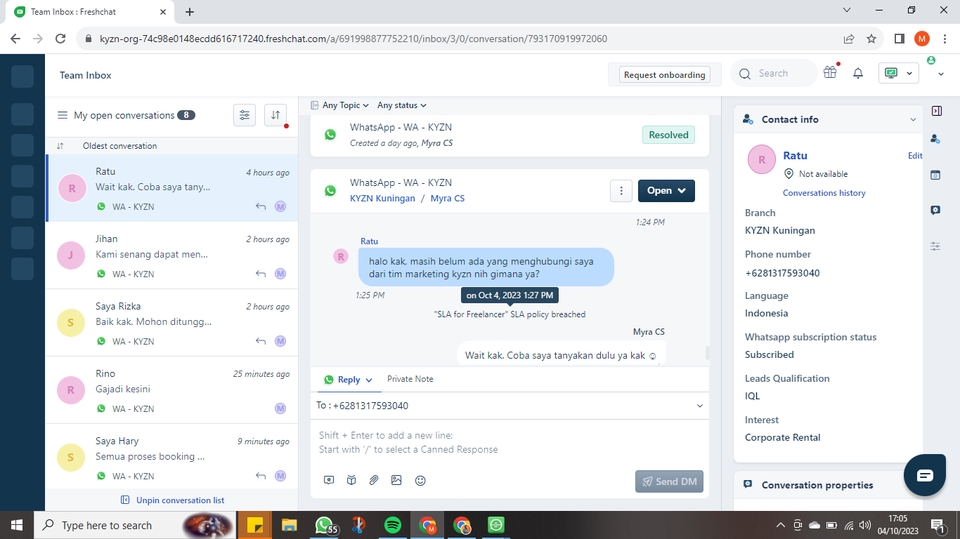960x539 pixels.
Task: Open File Explorer from the taskbar
Action: click(289, 525)
